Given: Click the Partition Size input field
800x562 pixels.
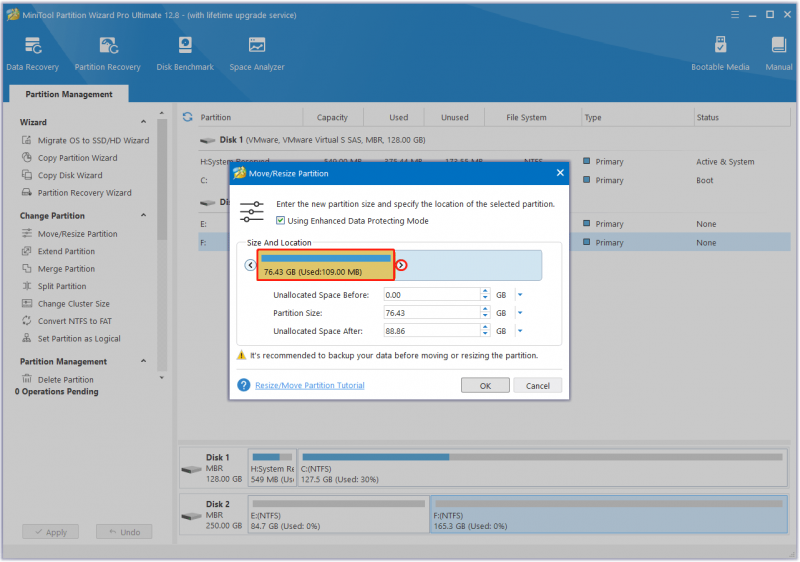Looking at the screenshot, I should click(x=432, y=313).
